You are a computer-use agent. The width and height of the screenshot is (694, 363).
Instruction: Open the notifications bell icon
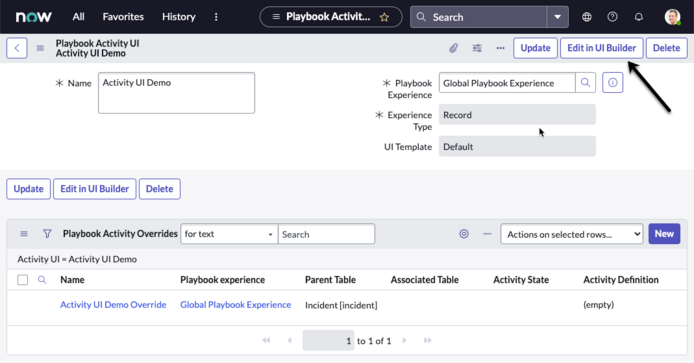tap(638, 17)
